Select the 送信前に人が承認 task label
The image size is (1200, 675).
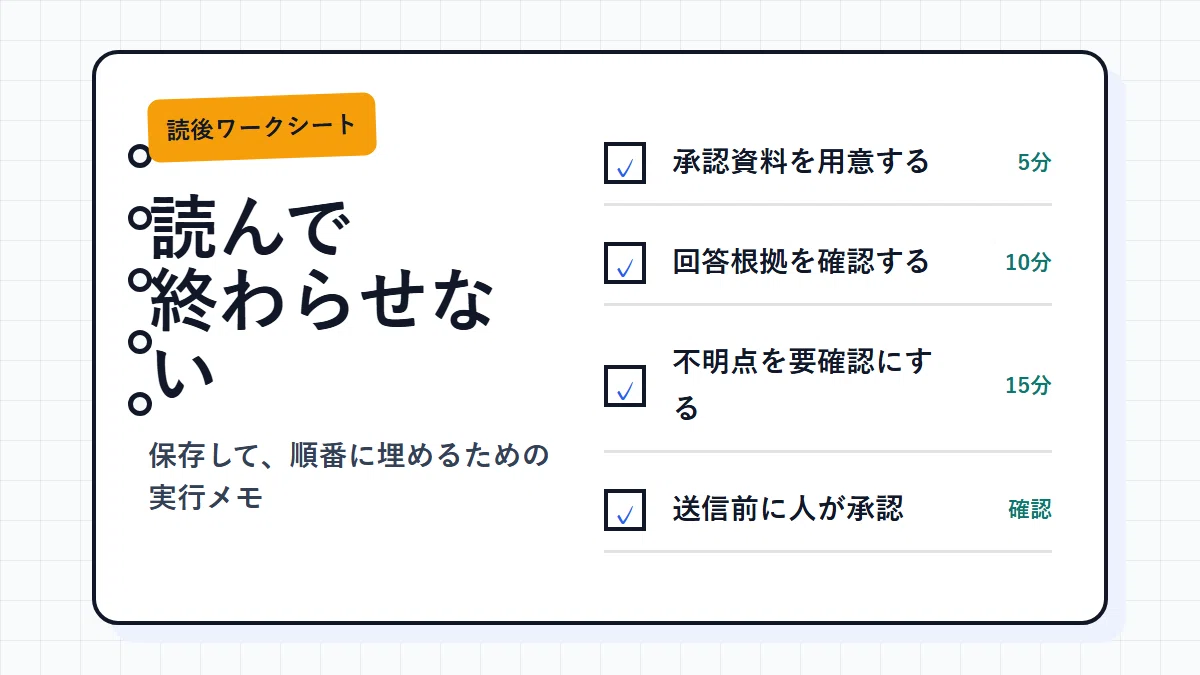click(x=788, y=508)
